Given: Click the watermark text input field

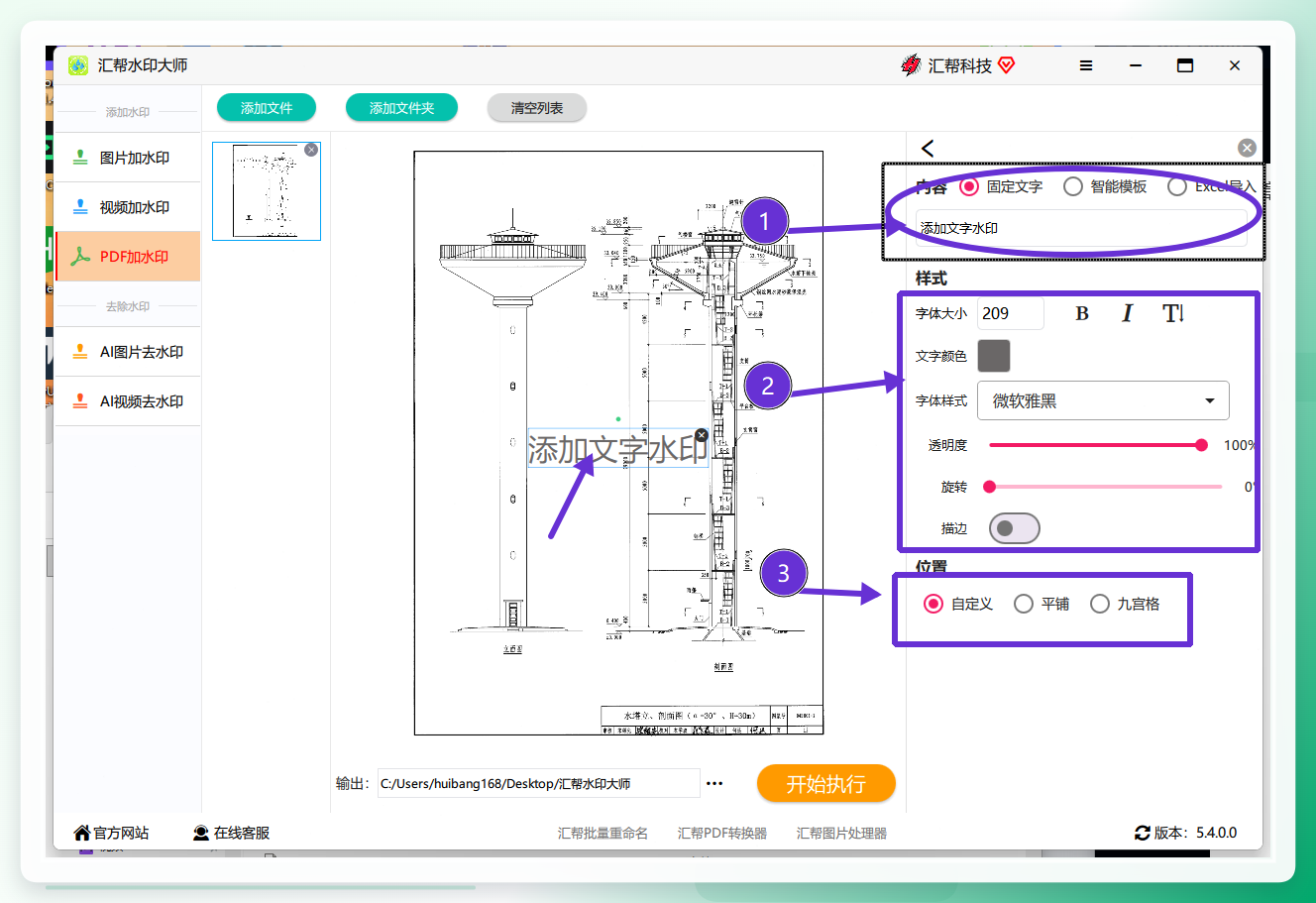Looking at the screenshot, I should click(x=1081, y=228).
